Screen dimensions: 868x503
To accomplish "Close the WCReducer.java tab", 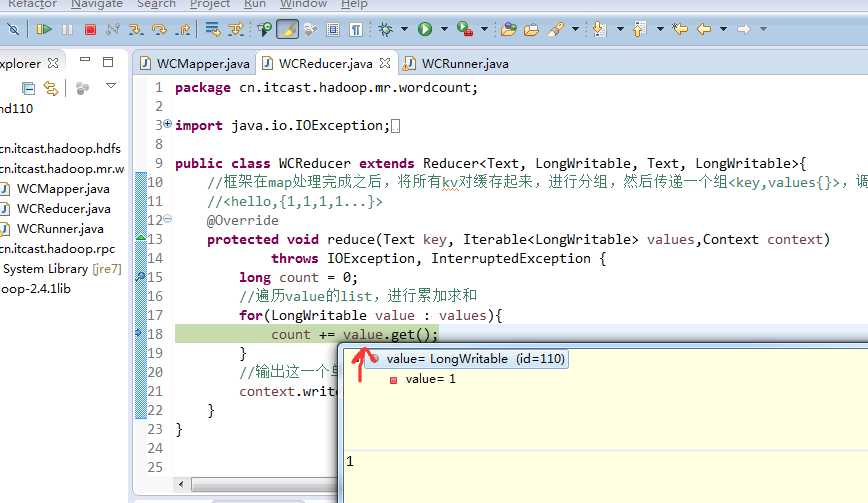I will (385, 63).
